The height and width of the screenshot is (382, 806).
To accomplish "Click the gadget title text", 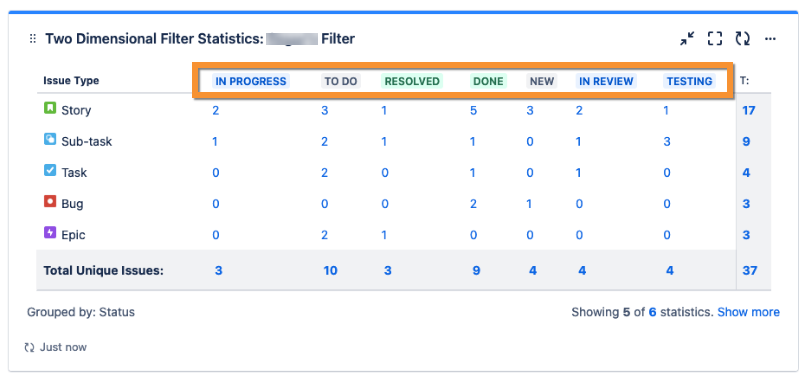I will coord(200,39).
